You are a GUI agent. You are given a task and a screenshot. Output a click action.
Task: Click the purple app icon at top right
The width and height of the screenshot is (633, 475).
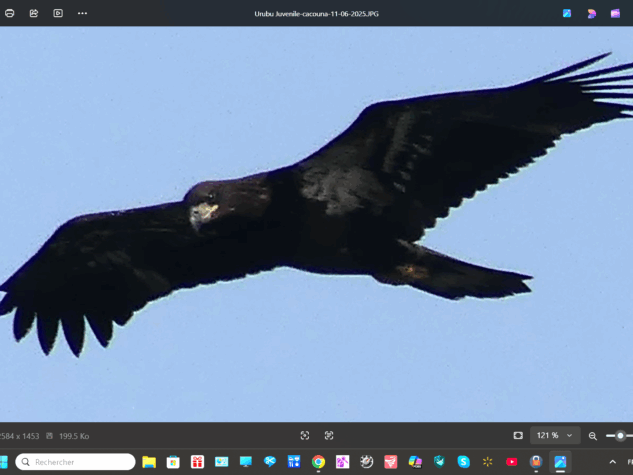(592, 13)
